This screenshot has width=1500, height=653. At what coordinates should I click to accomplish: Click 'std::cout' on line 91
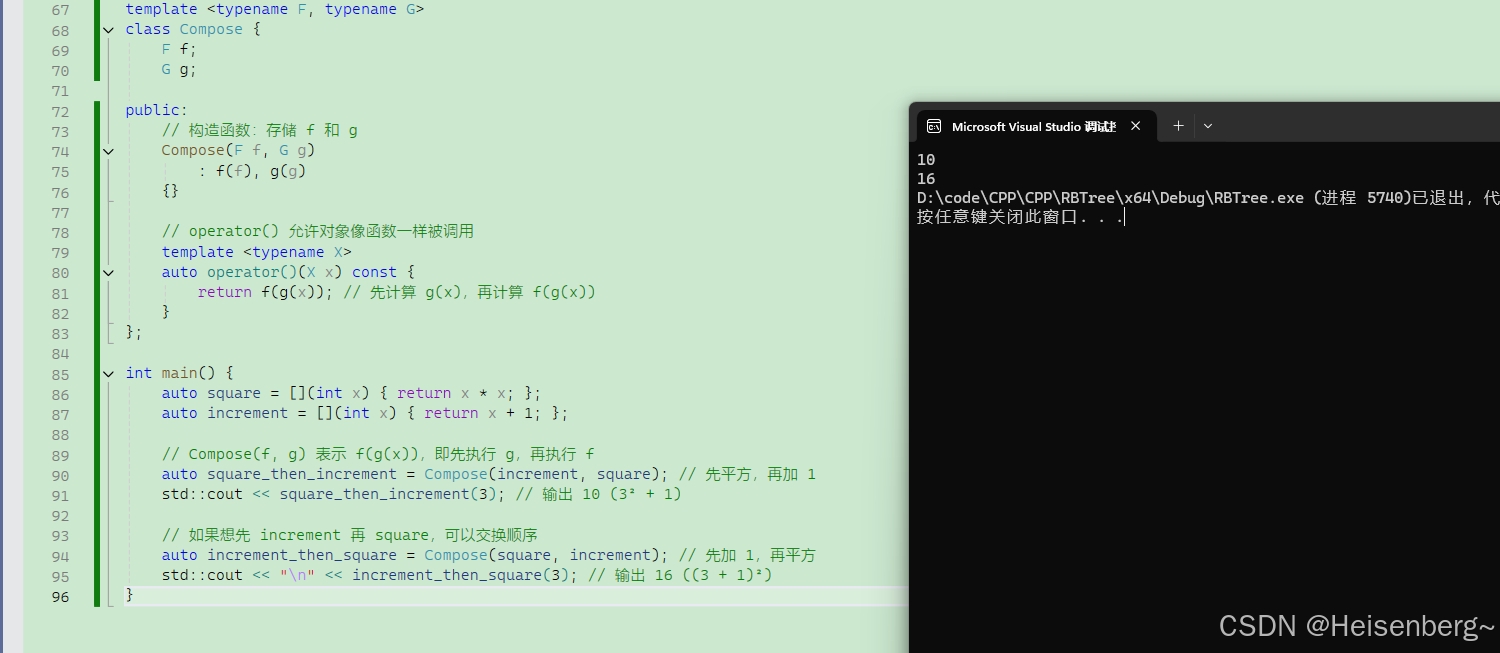pos(202,494)
